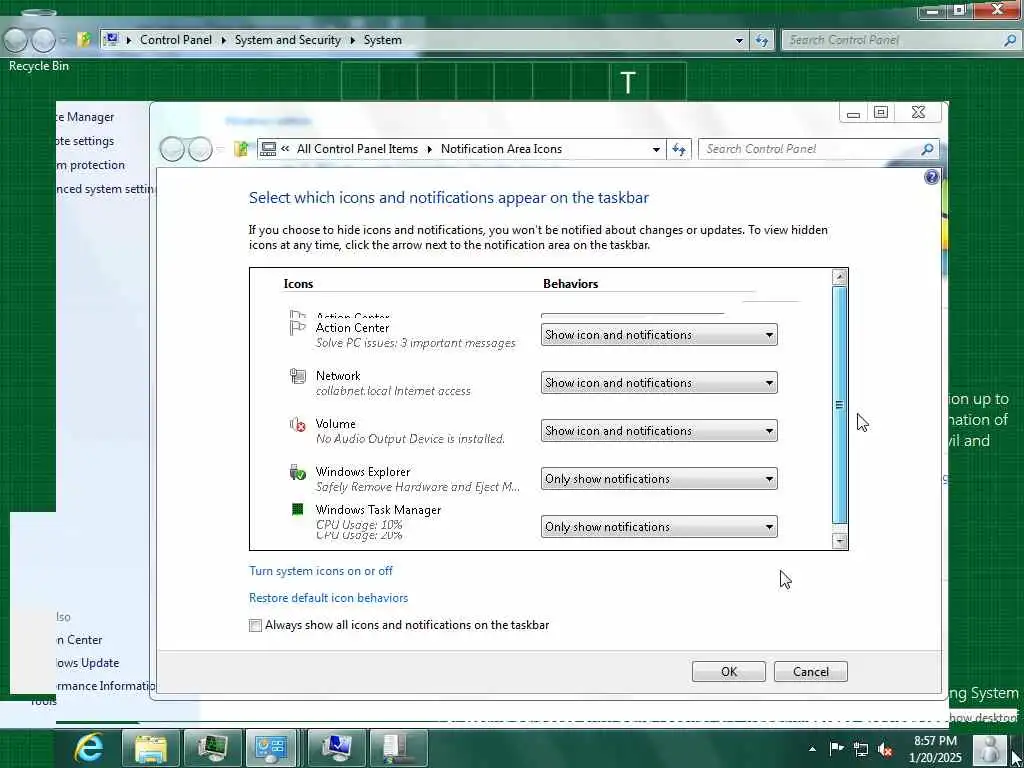Refresh the System window address bar
The image size is (1024, 768).
click(761, 40)
